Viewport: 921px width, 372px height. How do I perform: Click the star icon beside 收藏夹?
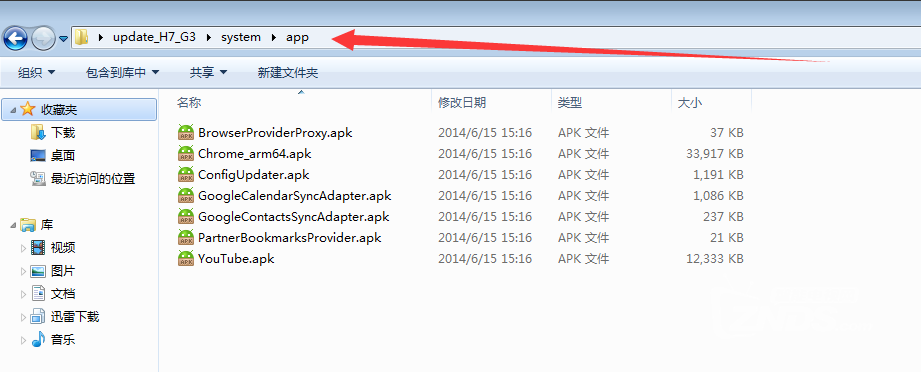28,109
